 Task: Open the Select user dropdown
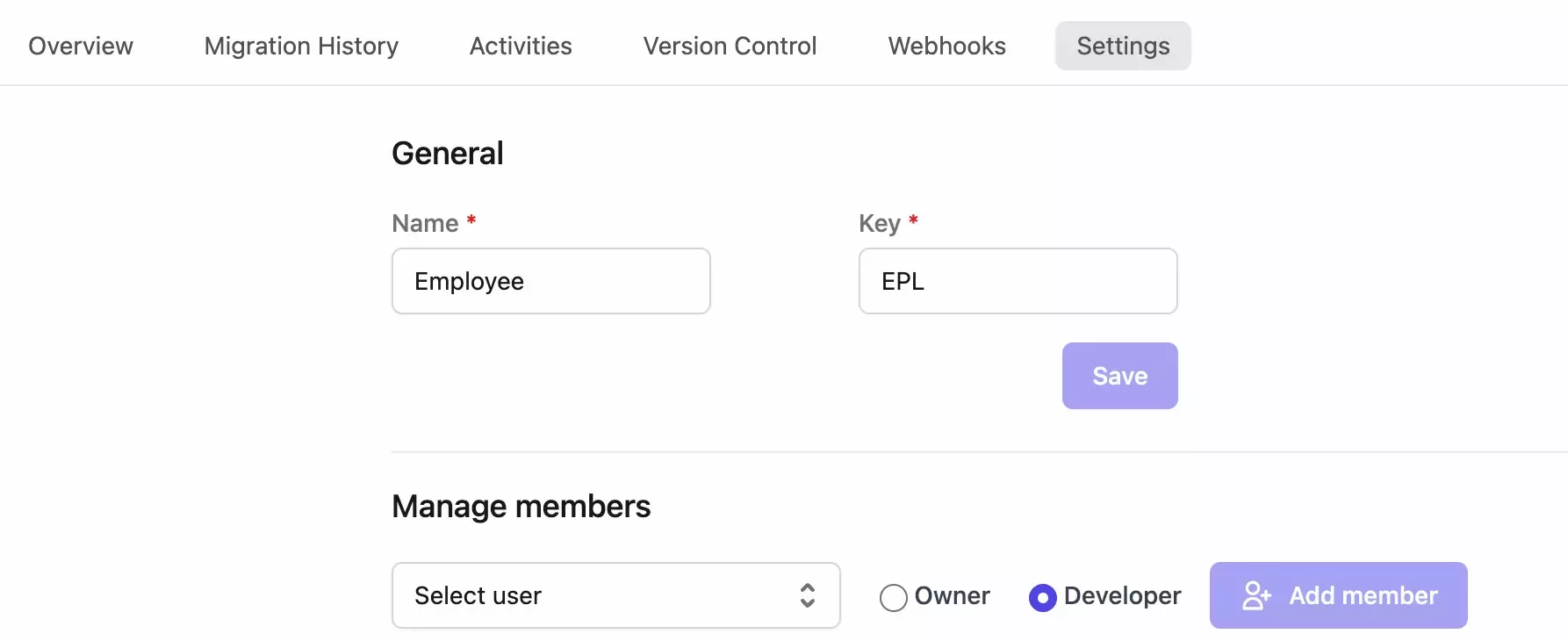pyautogui.click(x=616, y=595)
